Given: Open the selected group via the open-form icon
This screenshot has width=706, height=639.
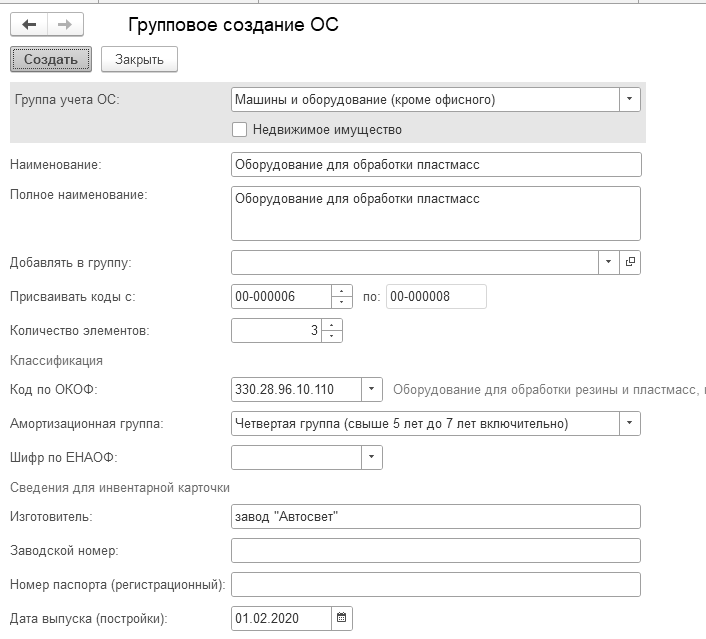Looking at the screenshot, I should point(630,262).
